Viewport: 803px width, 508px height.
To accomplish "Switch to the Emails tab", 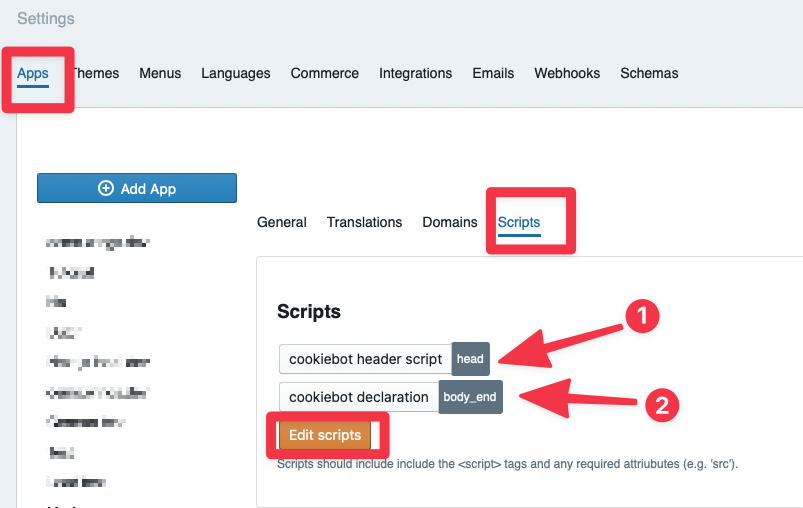I will click(493, 73).
